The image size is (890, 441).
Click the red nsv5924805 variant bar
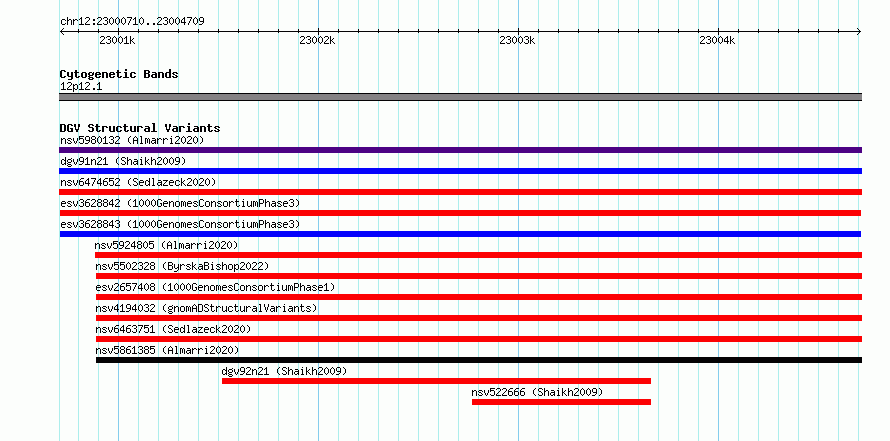478,255
